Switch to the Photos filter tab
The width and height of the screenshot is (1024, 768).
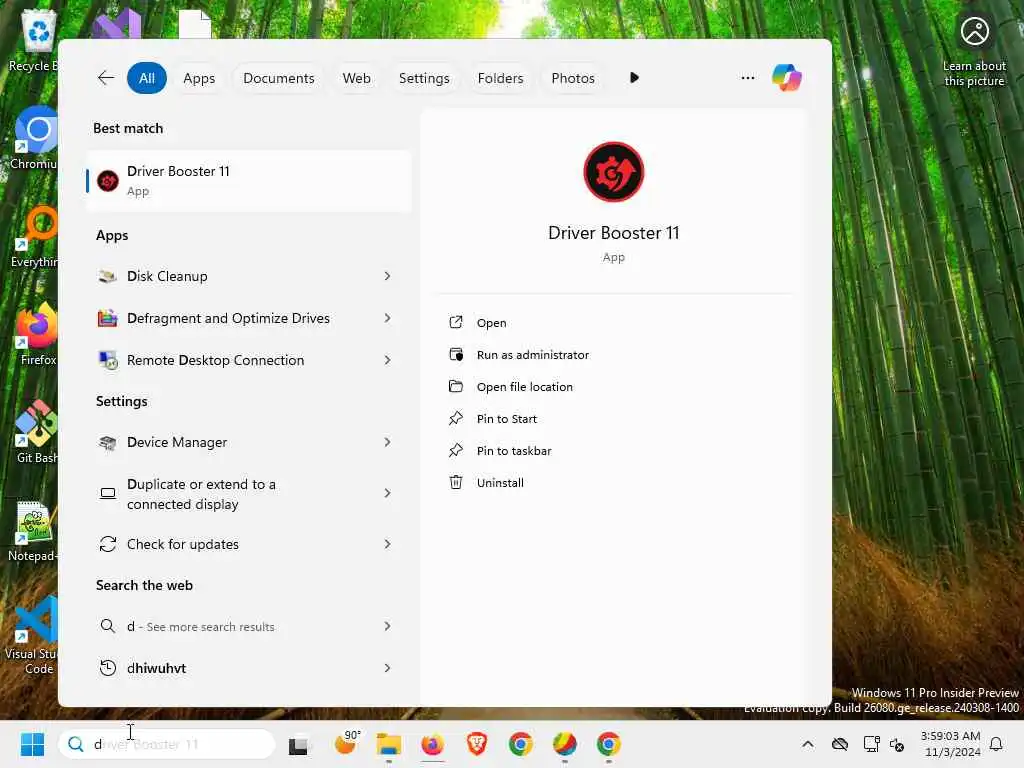pos(573,78)
